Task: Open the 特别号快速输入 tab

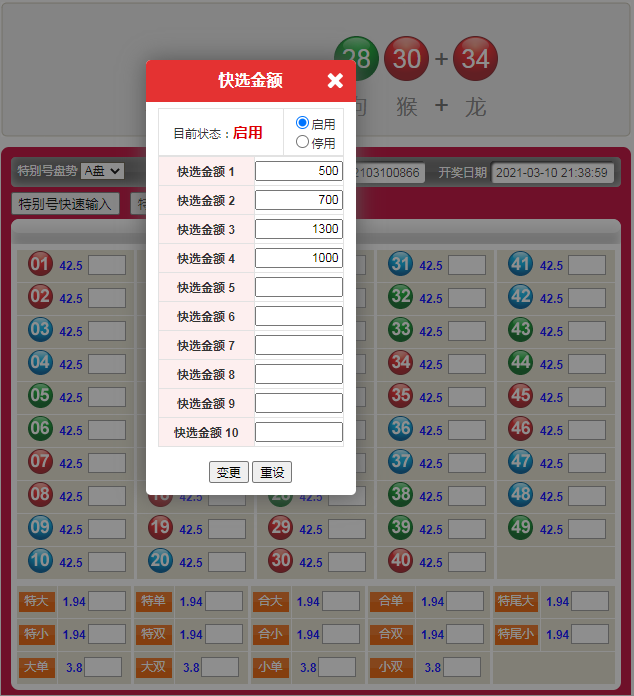Action: (66, 204)
